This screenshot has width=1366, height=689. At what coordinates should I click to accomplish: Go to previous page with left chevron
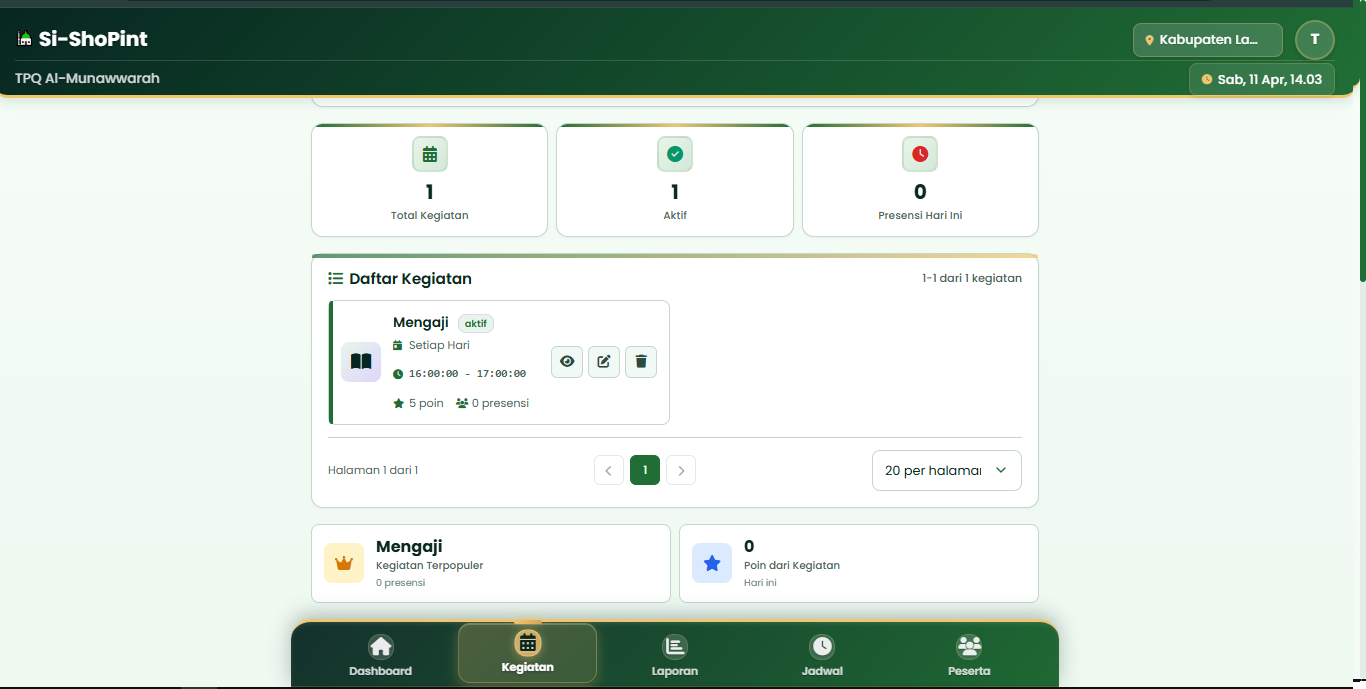pos(609,470)
